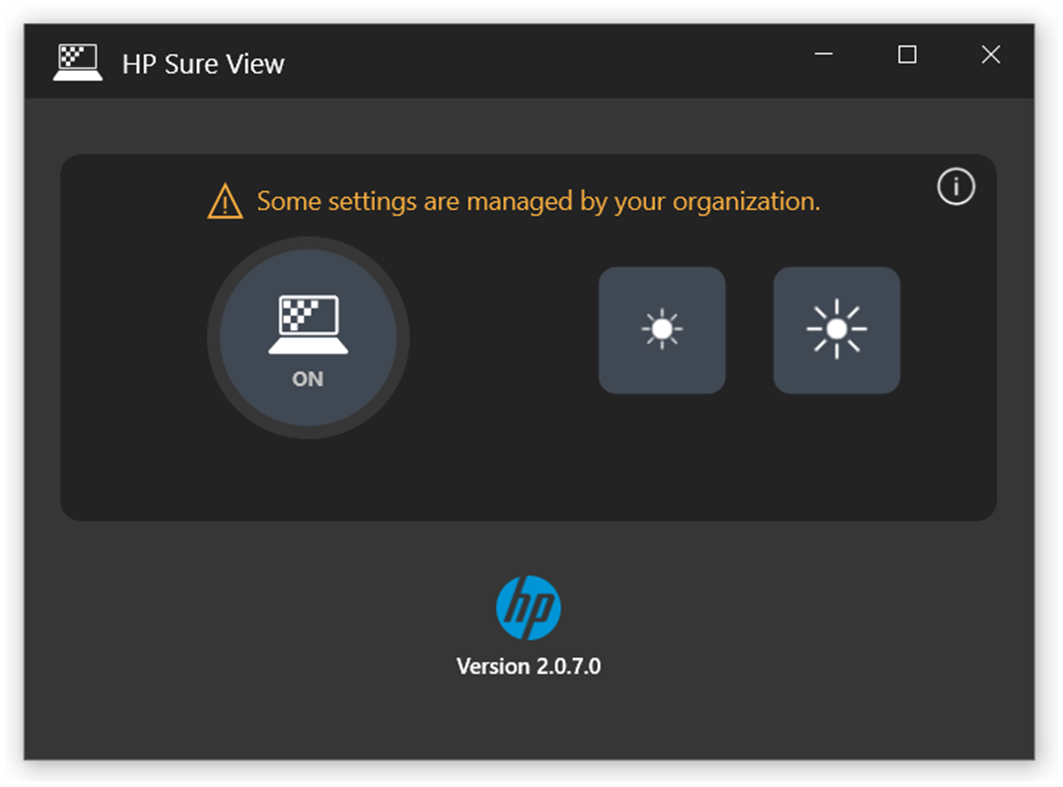Click the small sun brightness decrease icon

point(662,330)
